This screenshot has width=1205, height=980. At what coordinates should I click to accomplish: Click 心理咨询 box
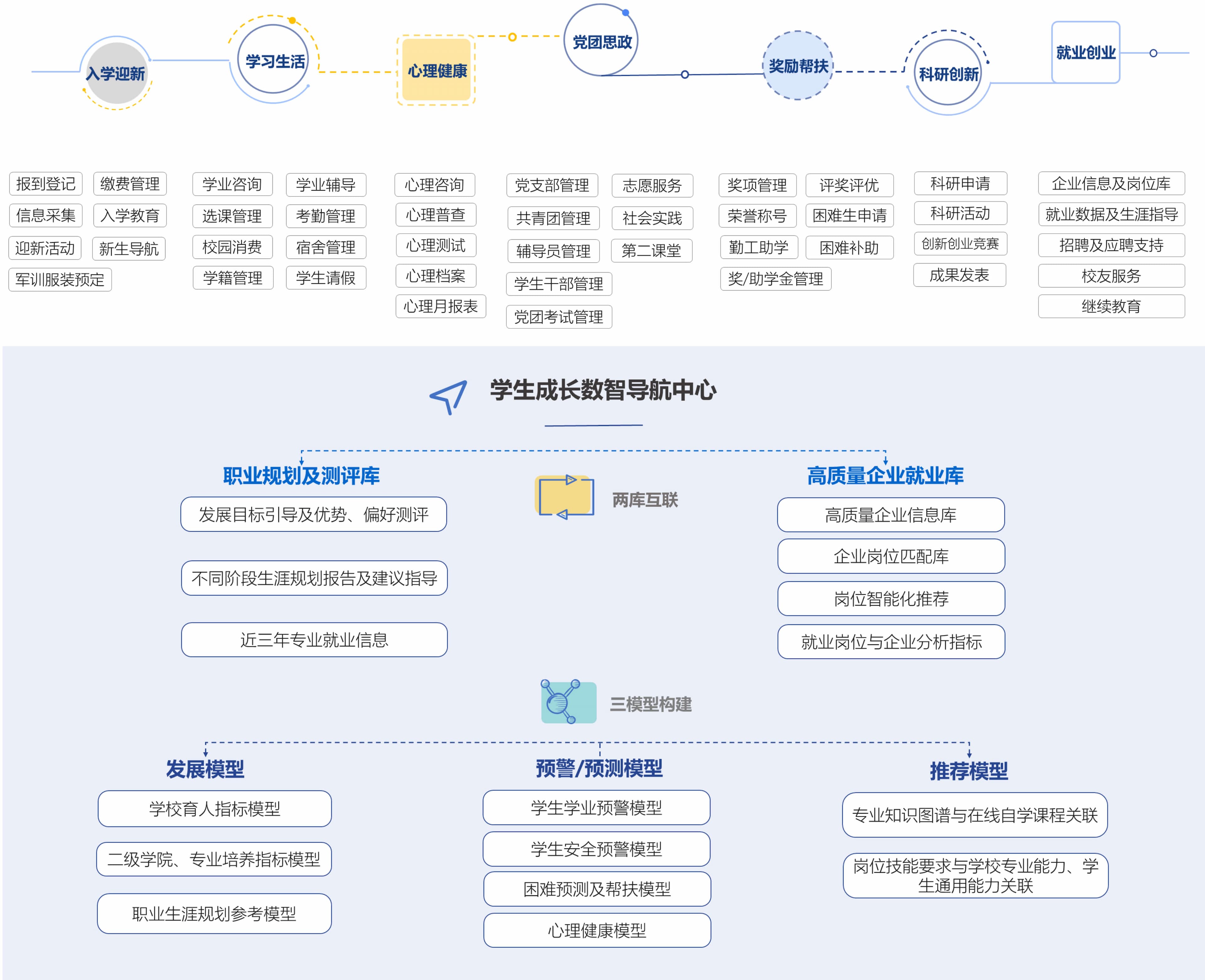tap(435, 184)
